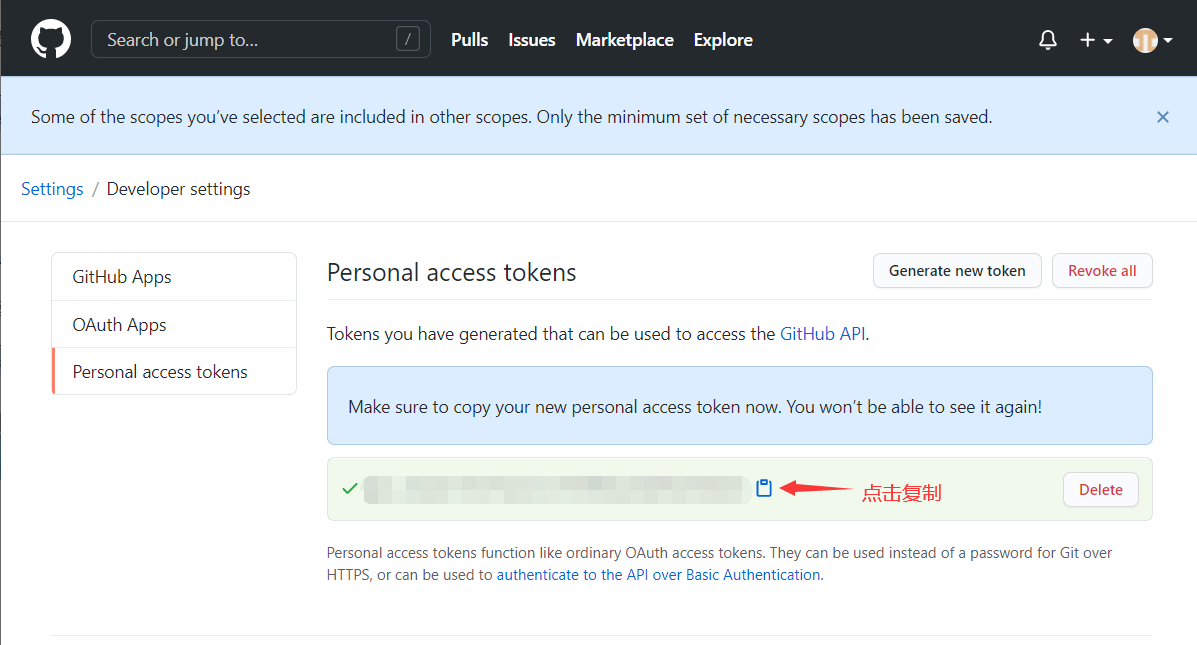Select OAuth Apps in the sidebar

119,324
